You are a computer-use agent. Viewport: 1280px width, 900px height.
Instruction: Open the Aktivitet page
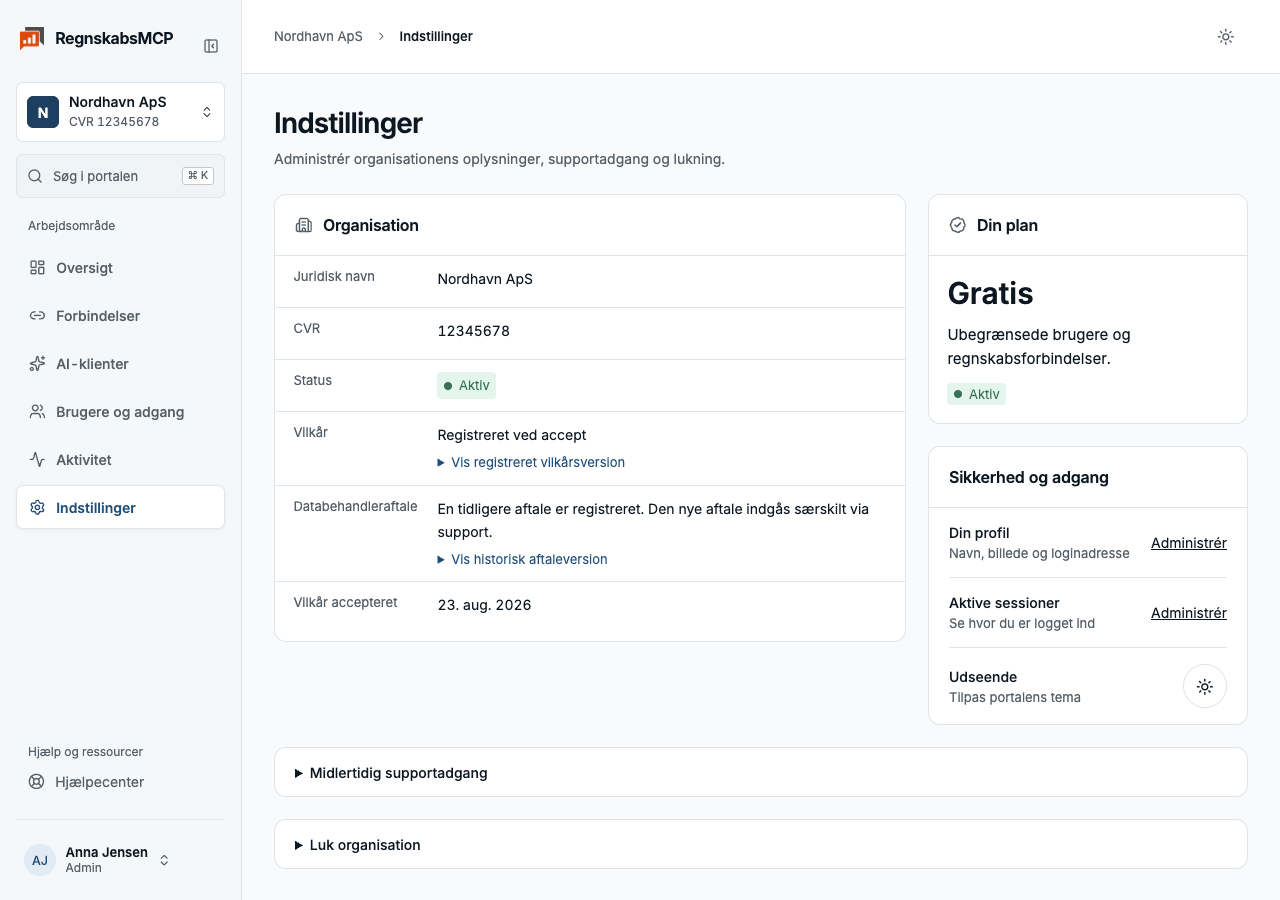[120, 460]
